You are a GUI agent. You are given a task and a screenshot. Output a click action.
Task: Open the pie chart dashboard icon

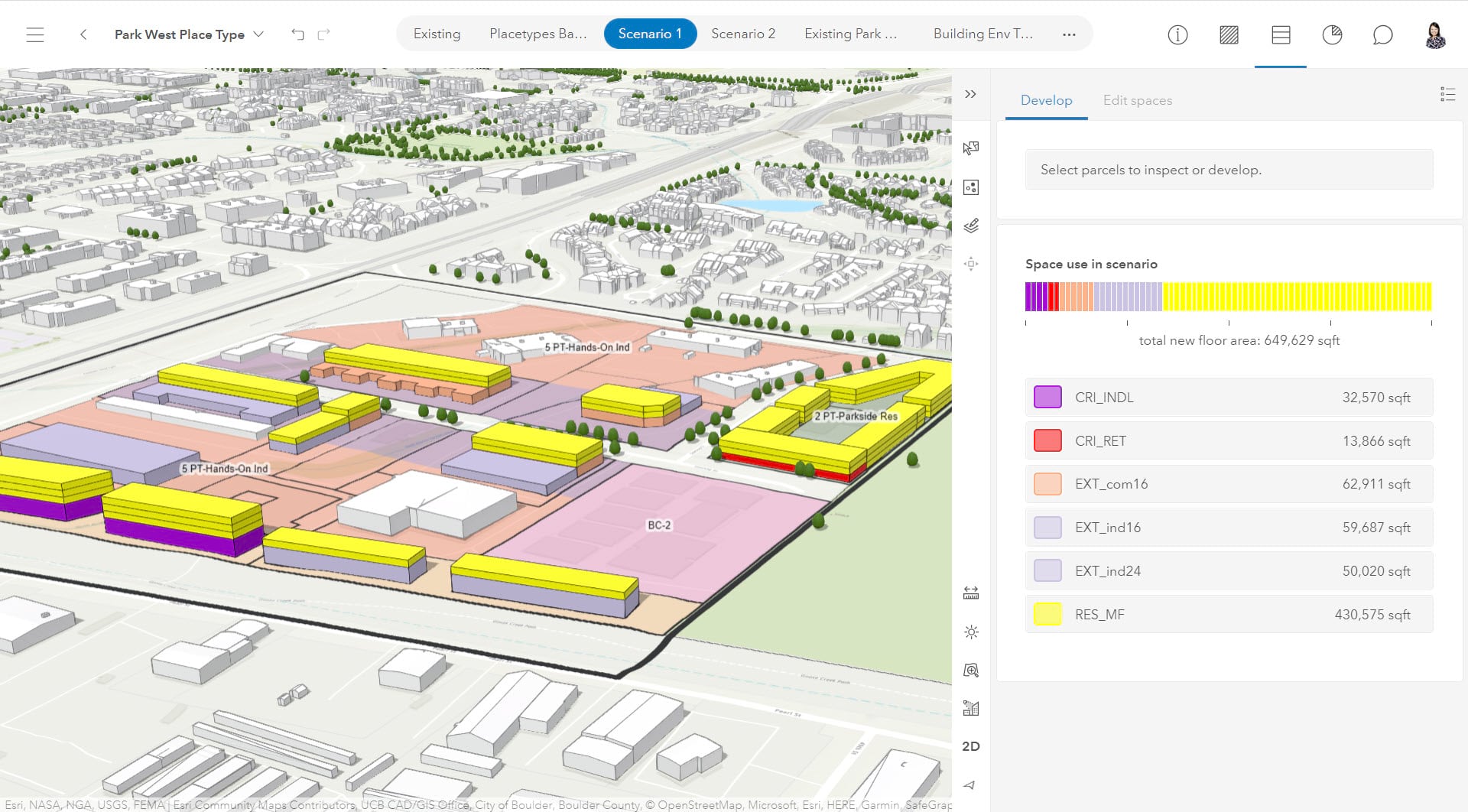[1332, 35]
